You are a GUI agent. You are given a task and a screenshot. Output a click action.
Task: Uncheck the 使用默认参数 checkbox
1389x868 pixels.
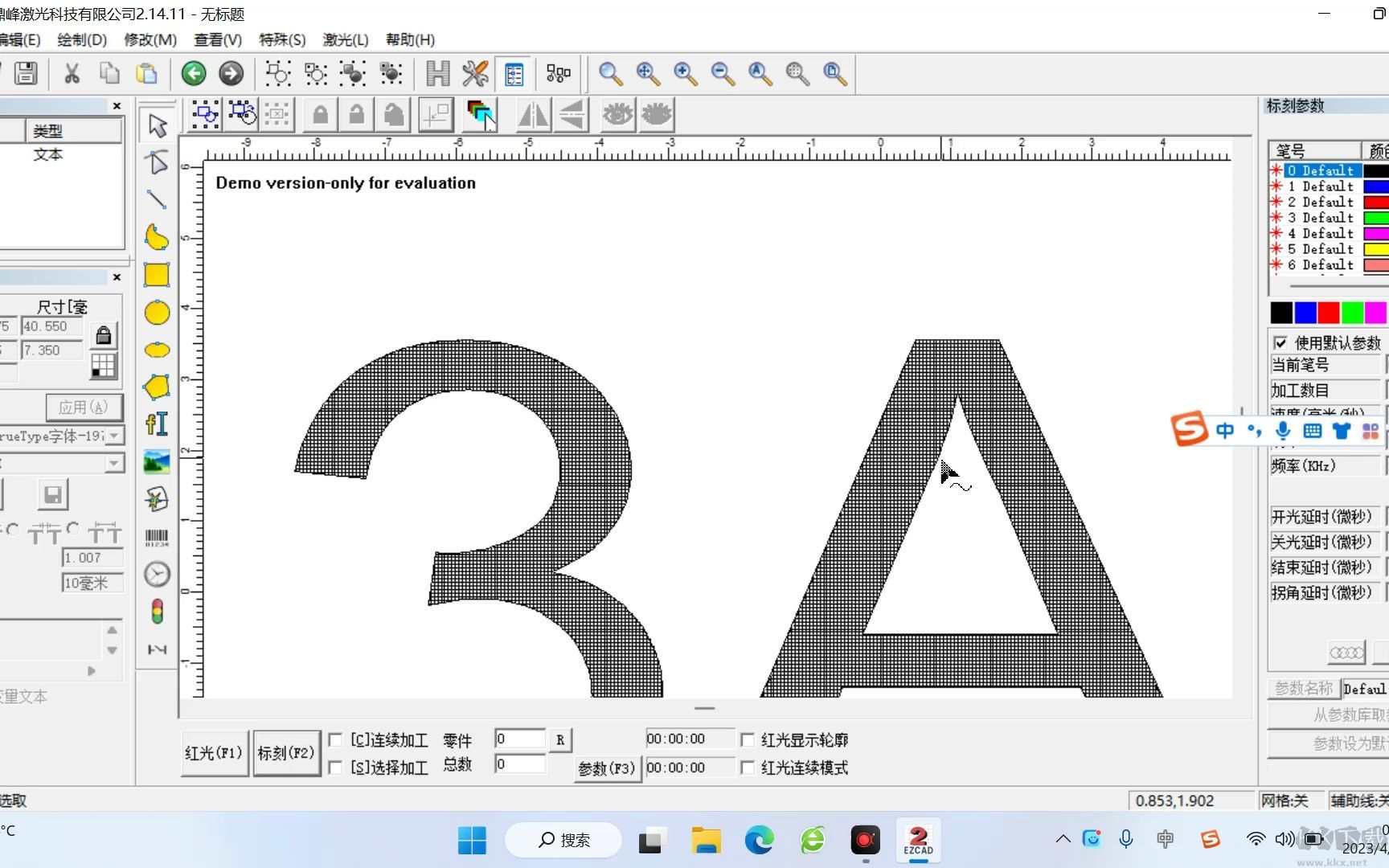[x=1281, y=342]
